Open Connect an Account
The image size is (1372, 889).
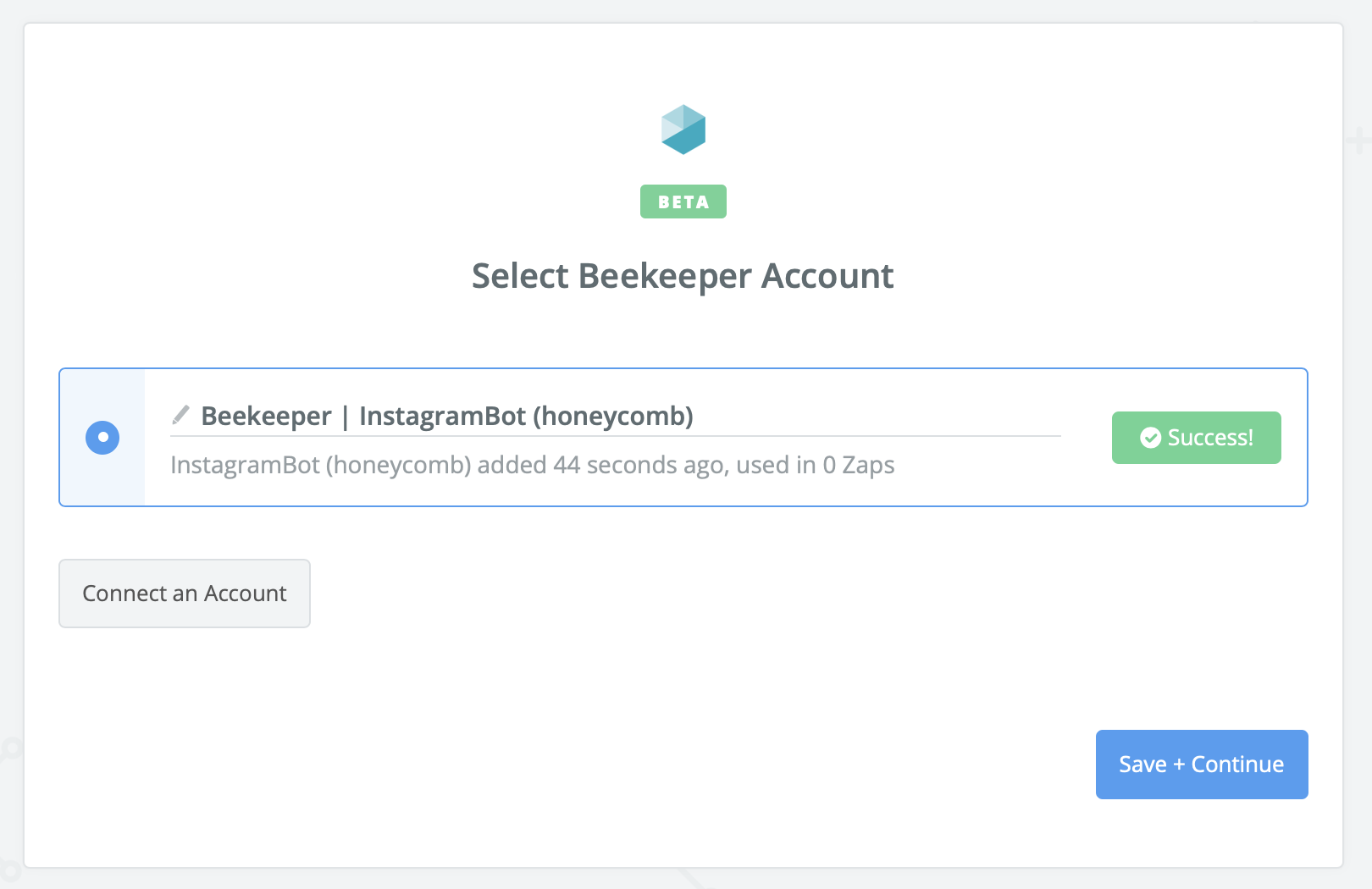coord(185,594)
